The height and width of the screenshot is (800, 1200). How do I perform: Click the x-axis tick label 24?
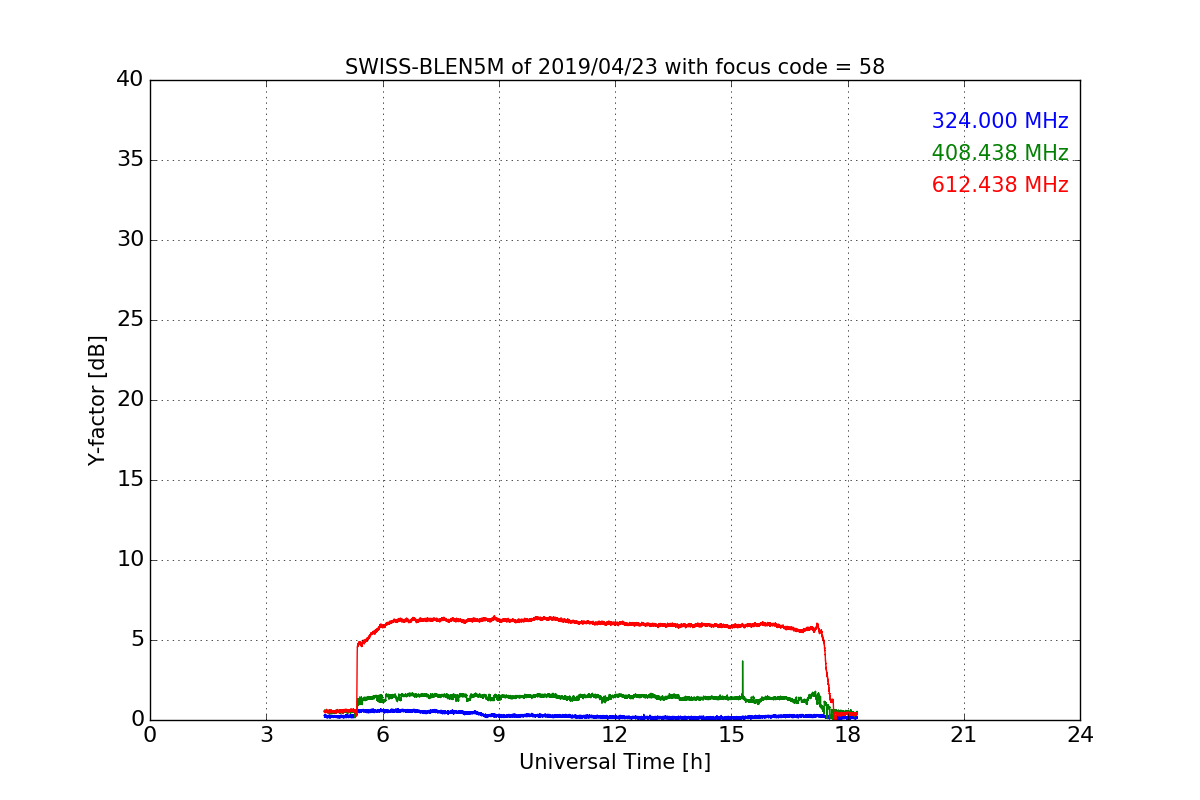pyautogui.click(x=1080, y=735)
